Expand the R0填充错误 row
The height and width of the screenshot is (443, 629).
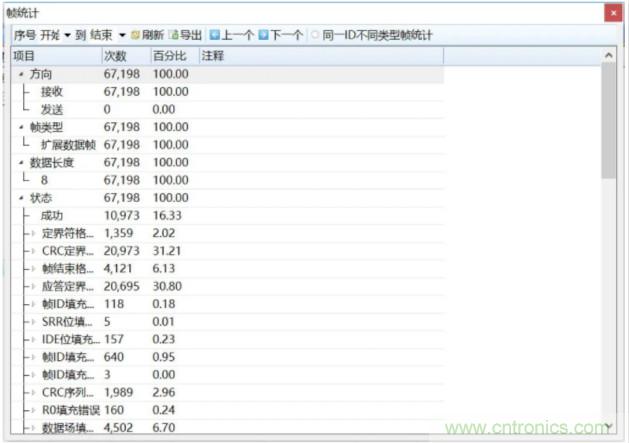click(32, 410)
